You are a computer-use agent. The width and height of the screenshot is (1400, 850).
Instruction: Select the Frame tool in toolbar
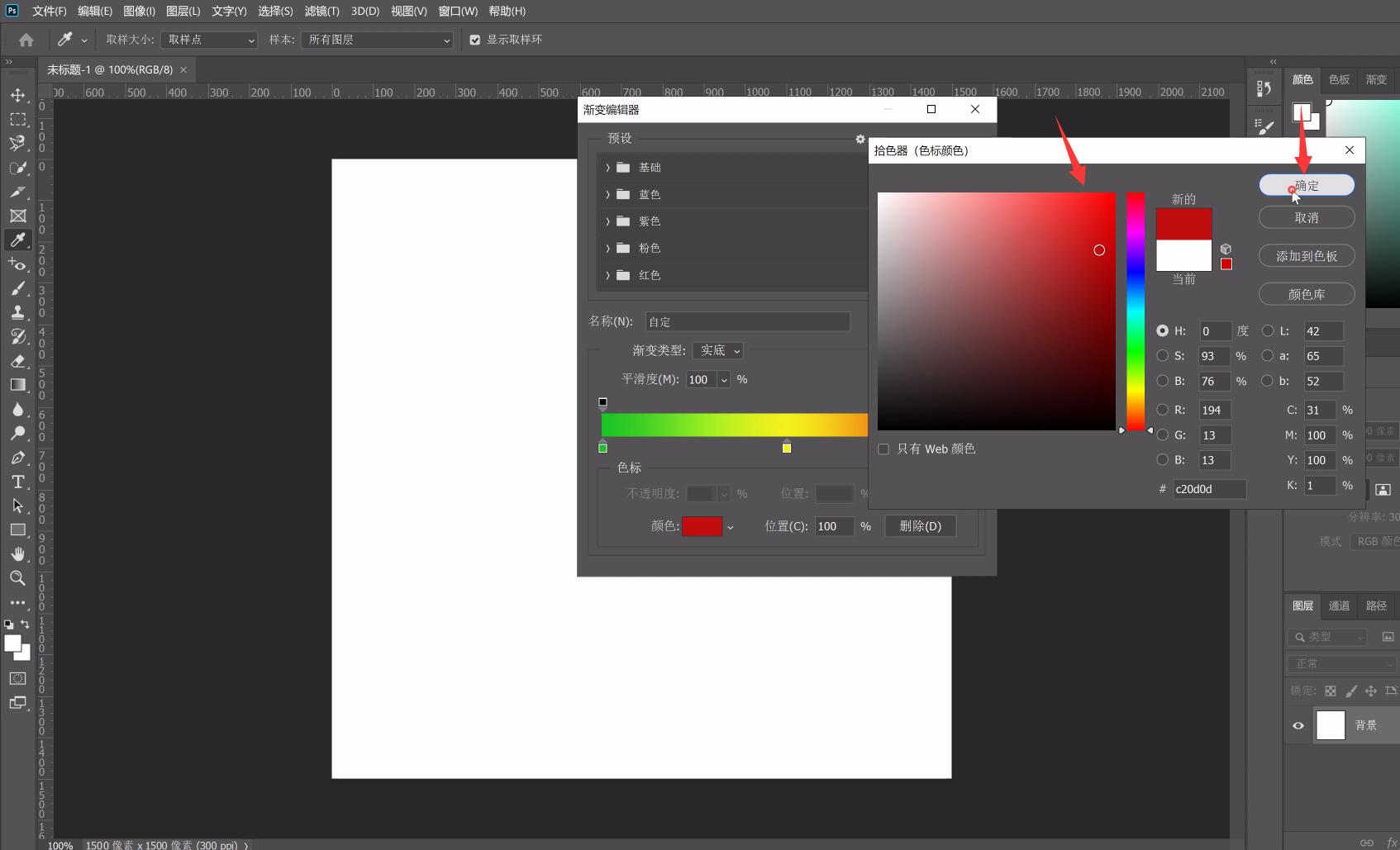(x=17, y=216)
